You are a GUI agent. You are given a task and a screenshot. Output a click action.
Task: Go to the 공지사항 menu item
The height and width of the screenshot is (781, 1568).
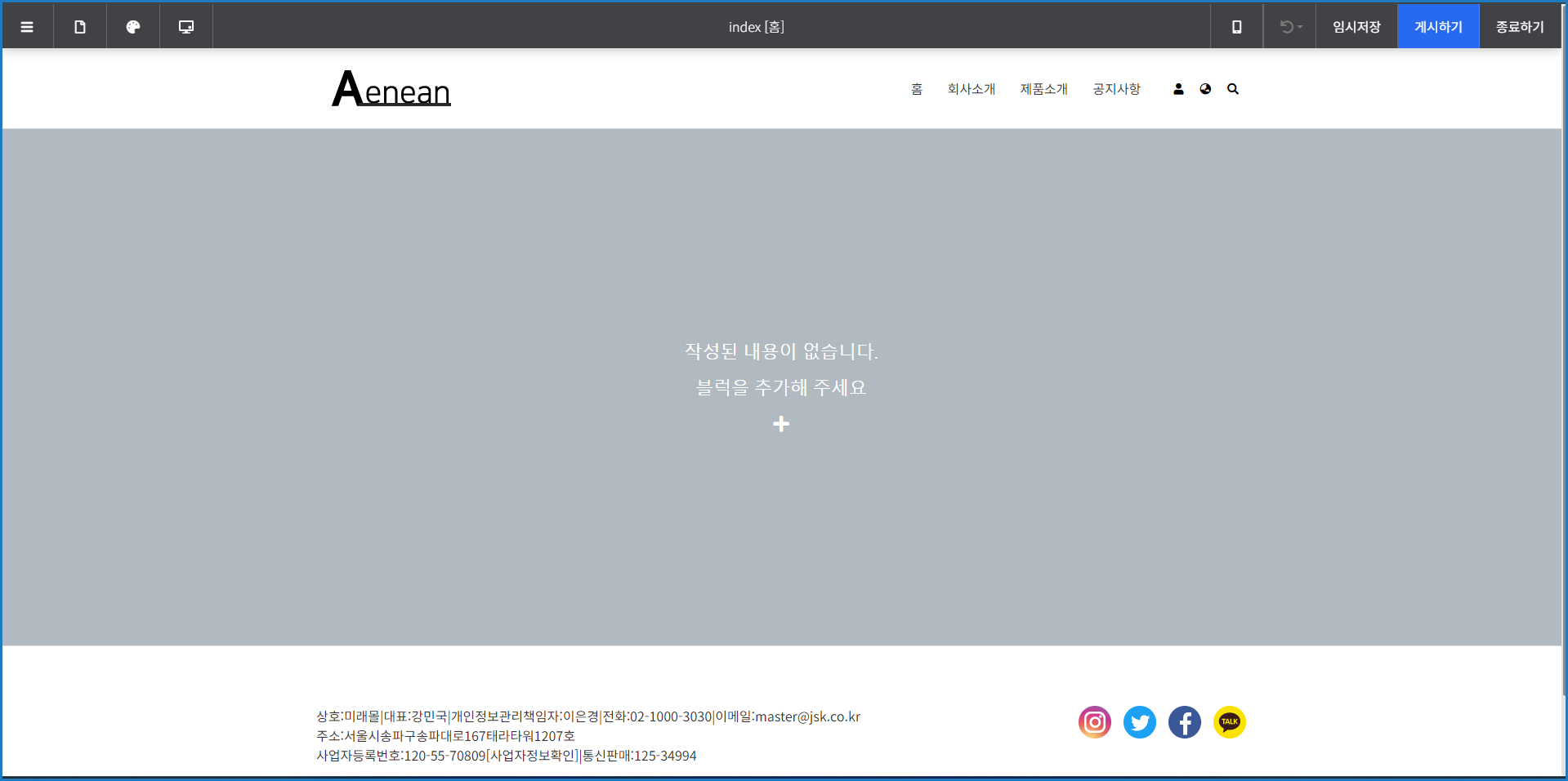(1116, 89)
